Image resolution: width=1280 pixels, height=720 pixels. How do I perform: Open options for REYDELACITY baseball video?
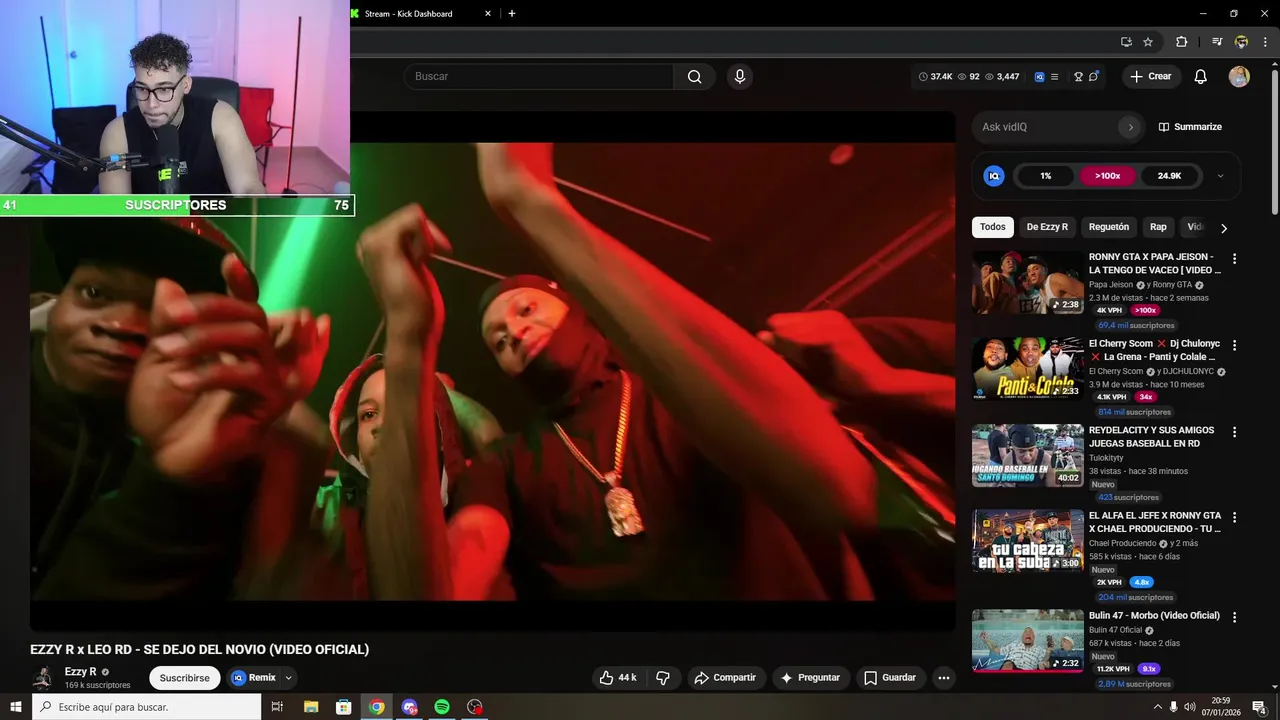[x=1234, y=432]
